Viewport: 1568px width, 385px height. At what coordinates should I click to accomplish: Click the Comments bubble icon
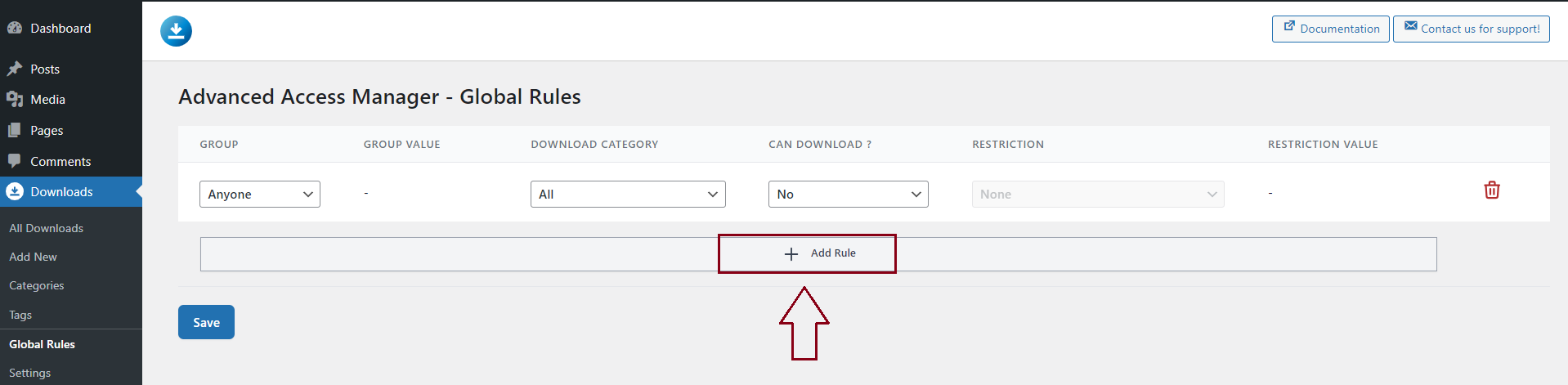(x=15, y=161)
